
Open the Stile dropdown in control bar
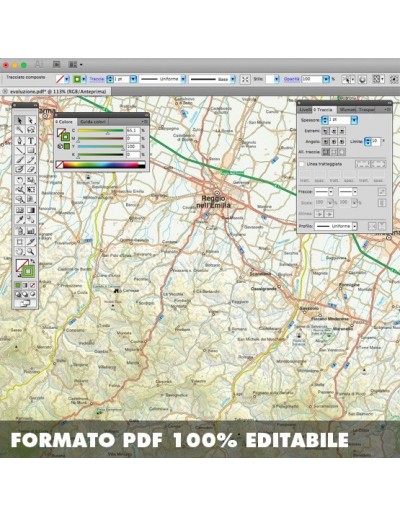tap(277, 79)
